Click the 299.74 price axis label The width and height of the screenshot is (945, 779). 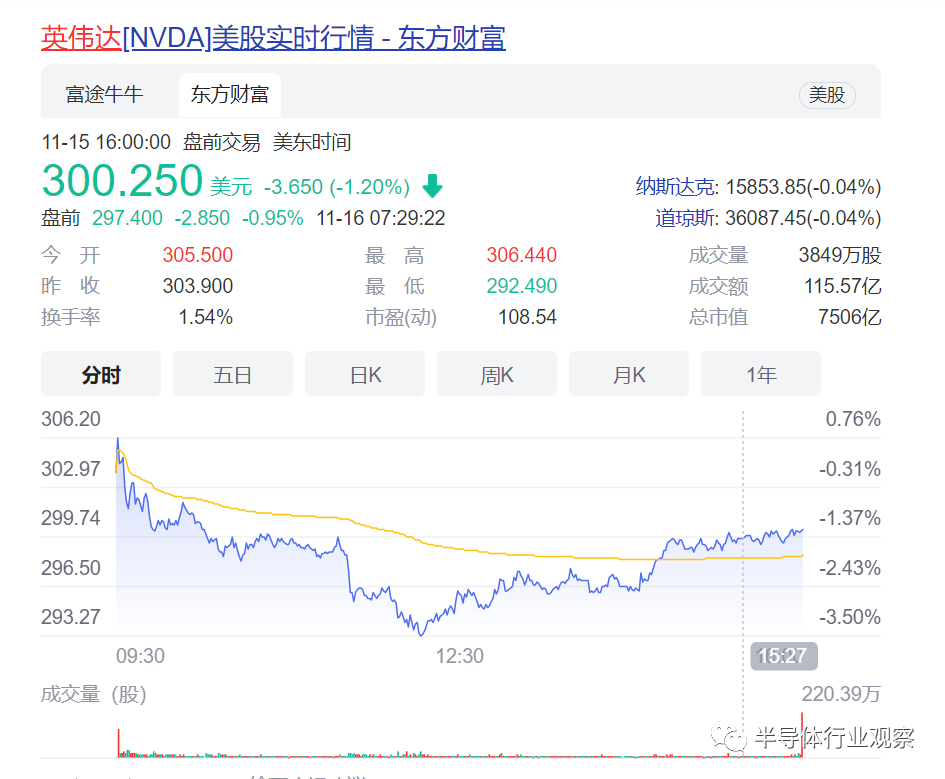pyautogui.click(x=71, y=518)
